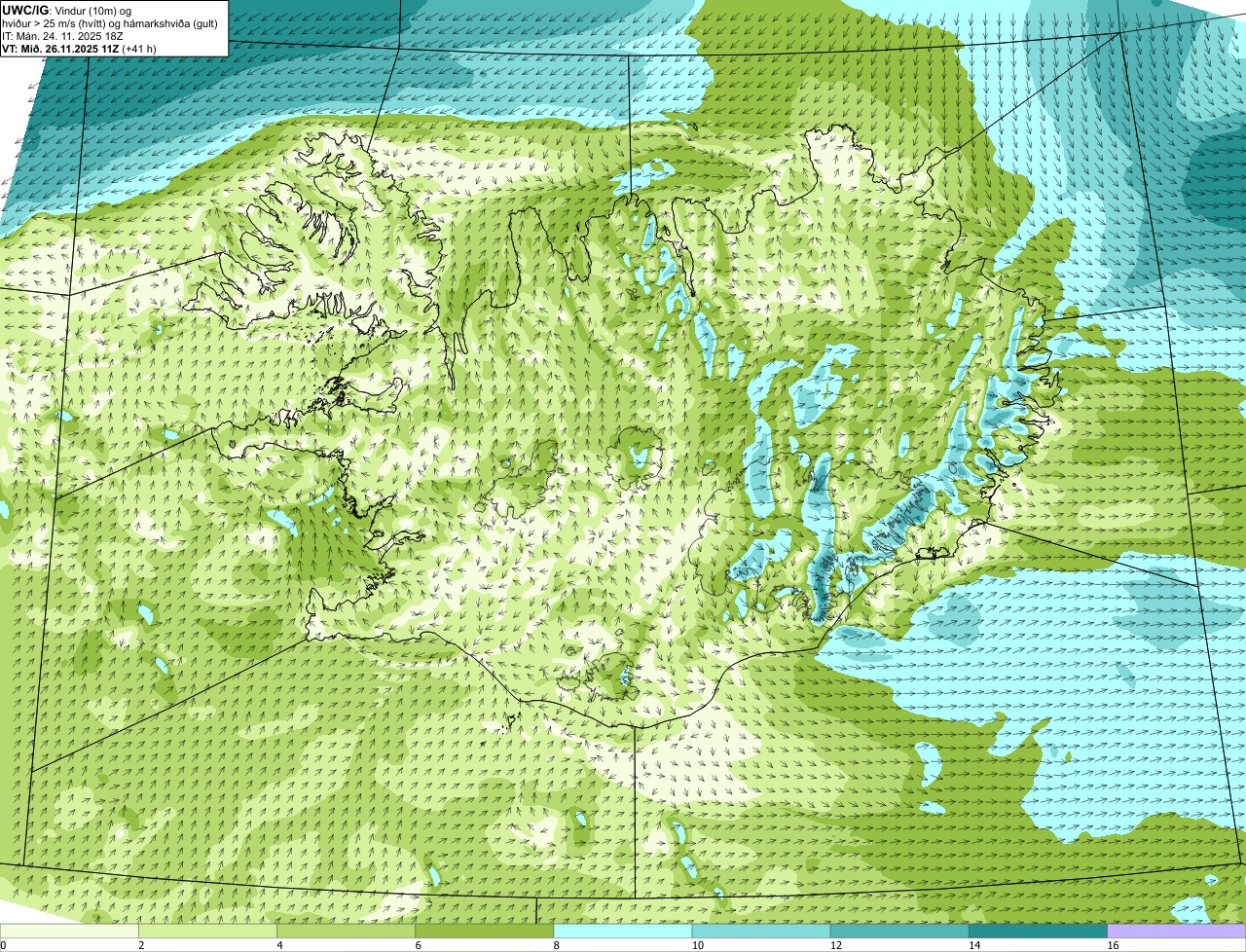Click the "IT: Mán. 24. 11. 2025 18Z" line
Screen dimensions: 1246x952
(x=62, y=36)
